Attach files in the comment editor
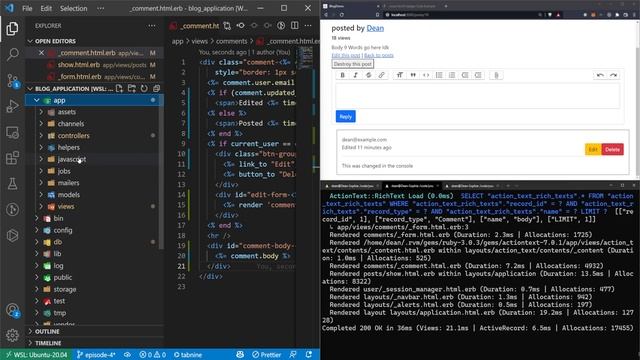The height and width of the screenshot is (360, 640). [496, 75]
